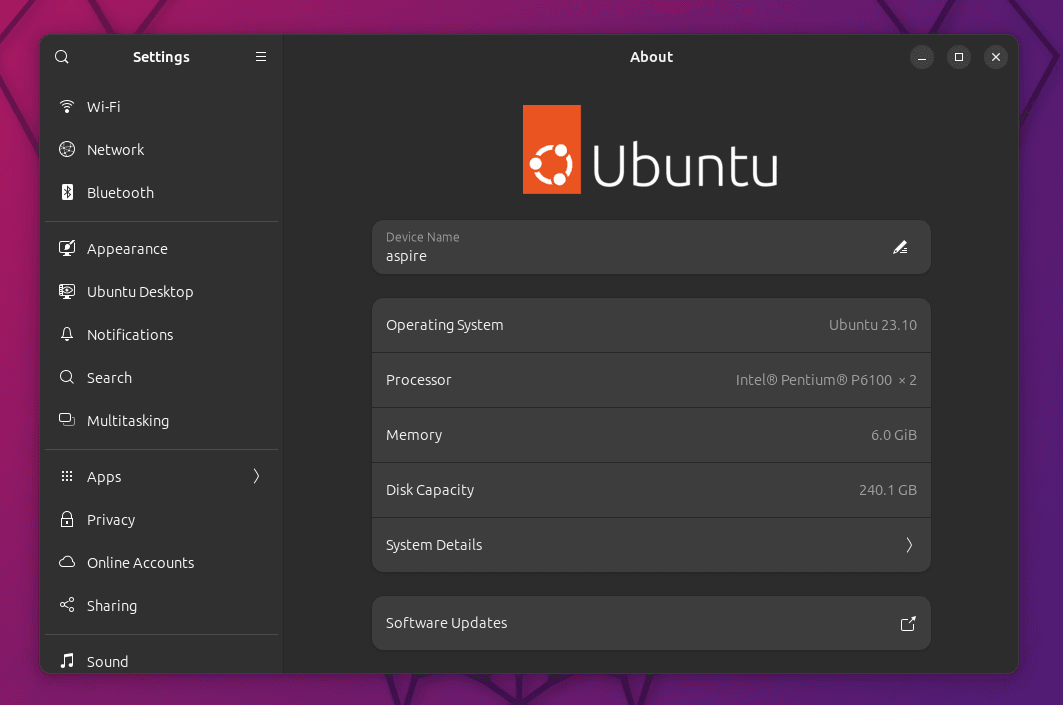Click the Ubuntu Desktop icon
This screenshot has height=705, width=1063.
pos(66,291)
